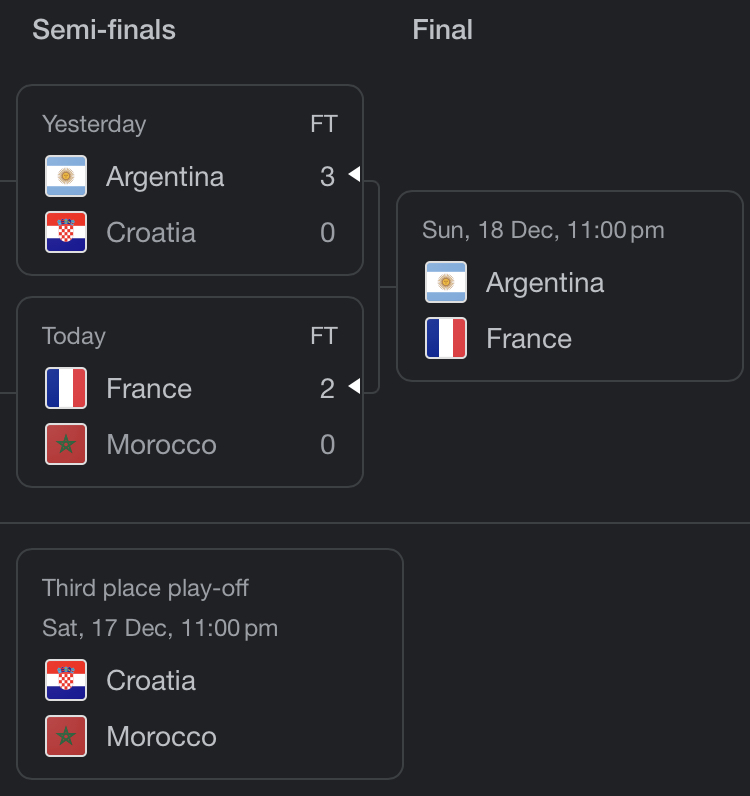Click Croatia name in third place play-off
The image size is (750, 796).
tap(151, 681)
